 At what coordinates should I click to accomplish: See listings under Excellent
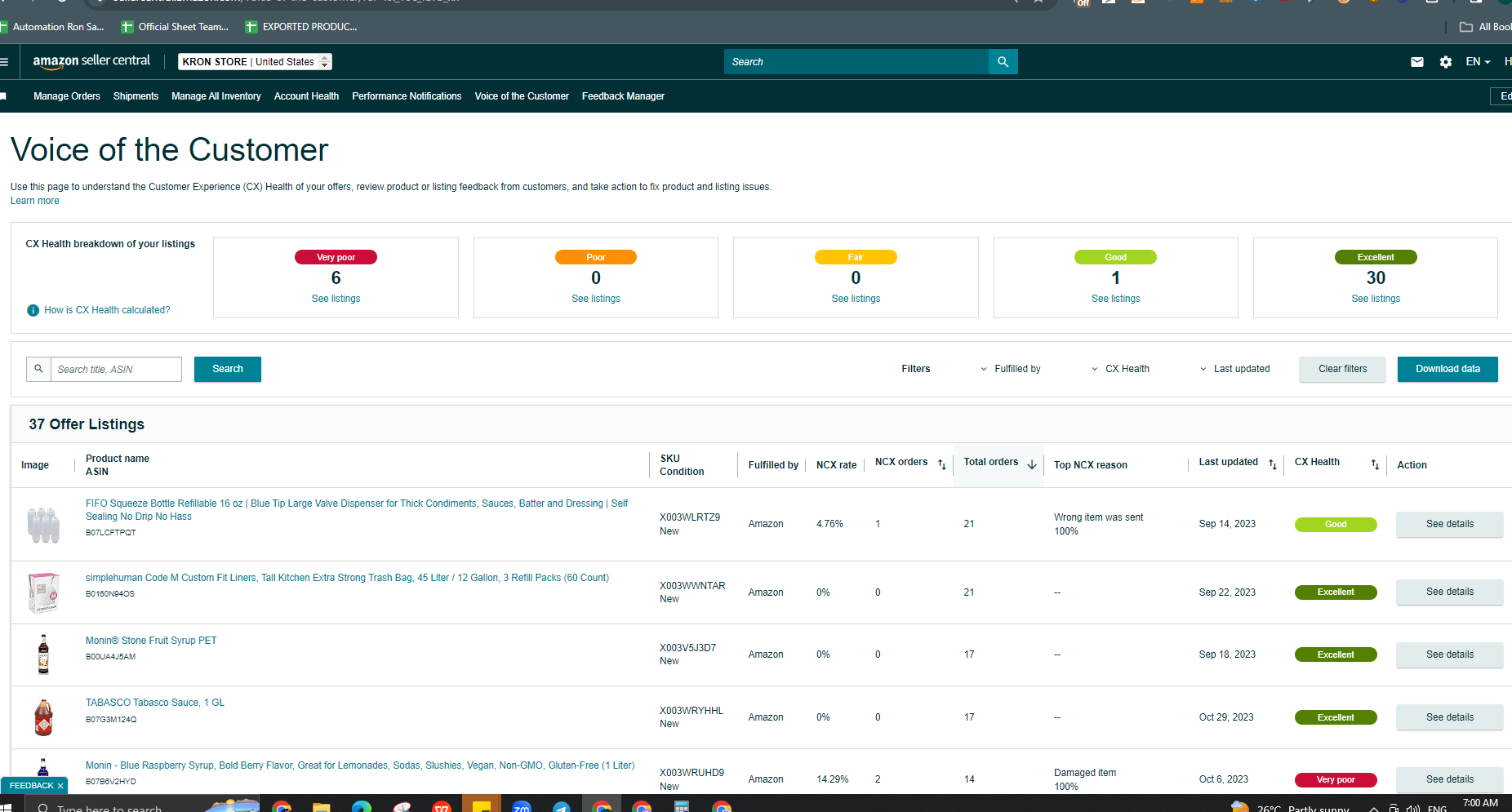pyautogui.click(x=1376, y=299)
